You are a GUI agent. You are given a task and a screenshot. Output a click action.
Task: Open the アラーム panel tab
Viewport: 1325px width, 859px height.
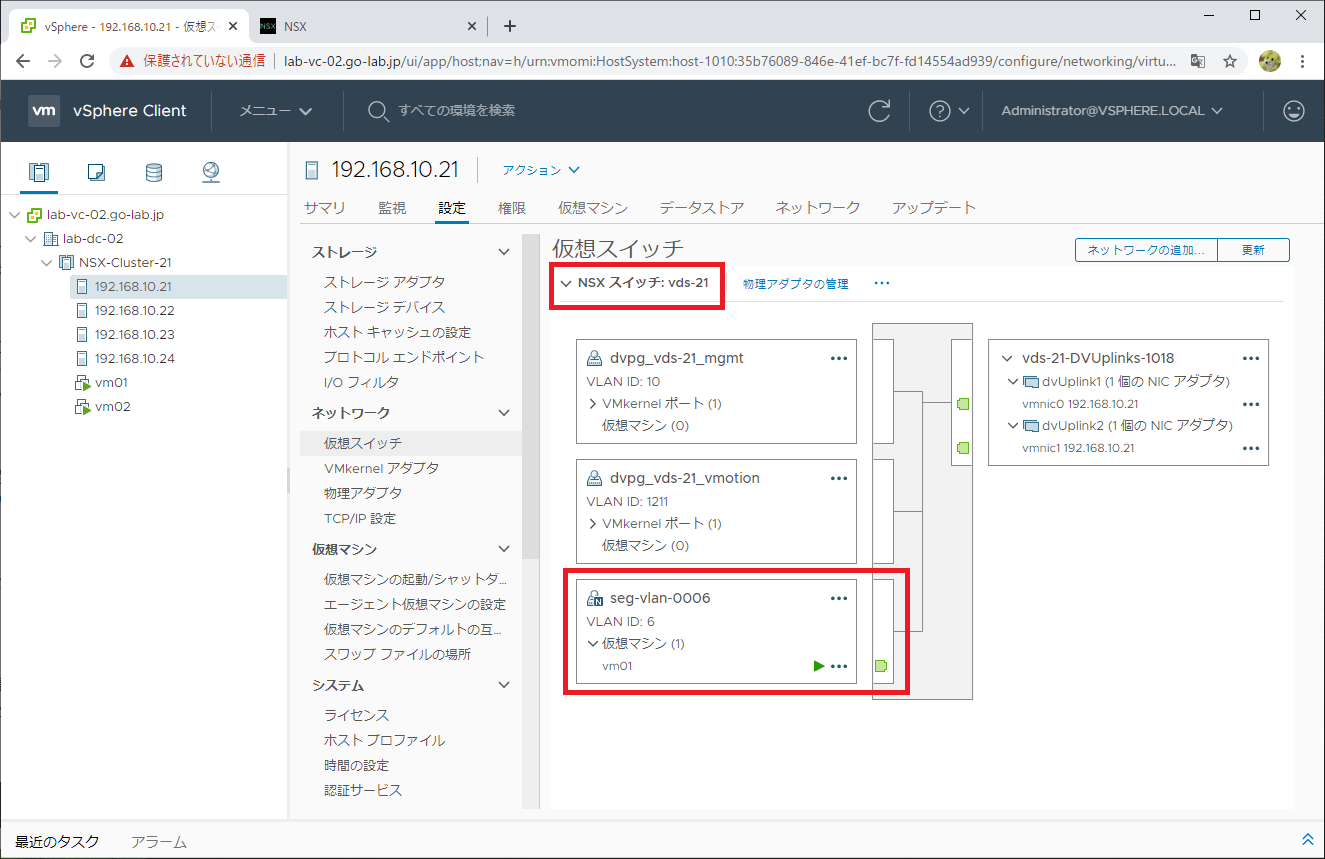click(159, 842)
